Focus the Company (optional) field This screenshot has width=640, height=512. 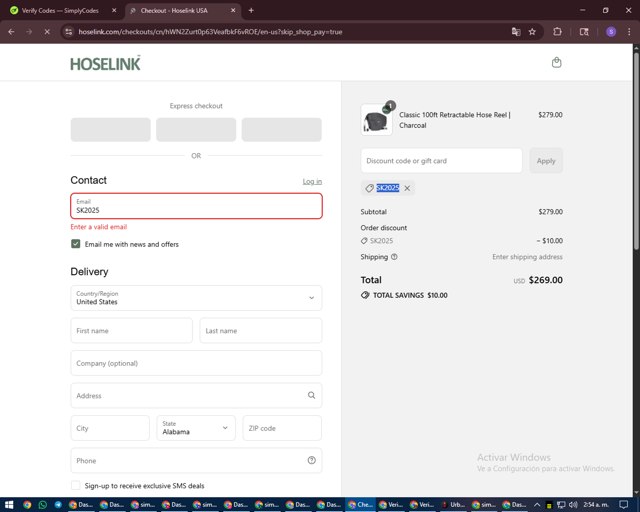[x=196, y=363]
